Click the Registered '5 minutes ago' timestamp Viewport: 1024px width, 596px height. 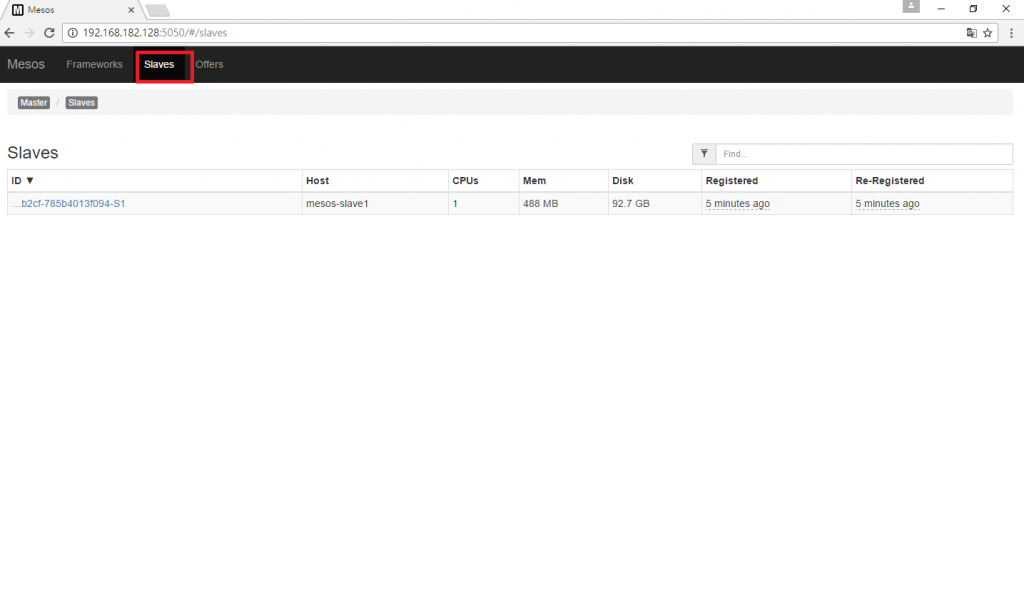737,204
